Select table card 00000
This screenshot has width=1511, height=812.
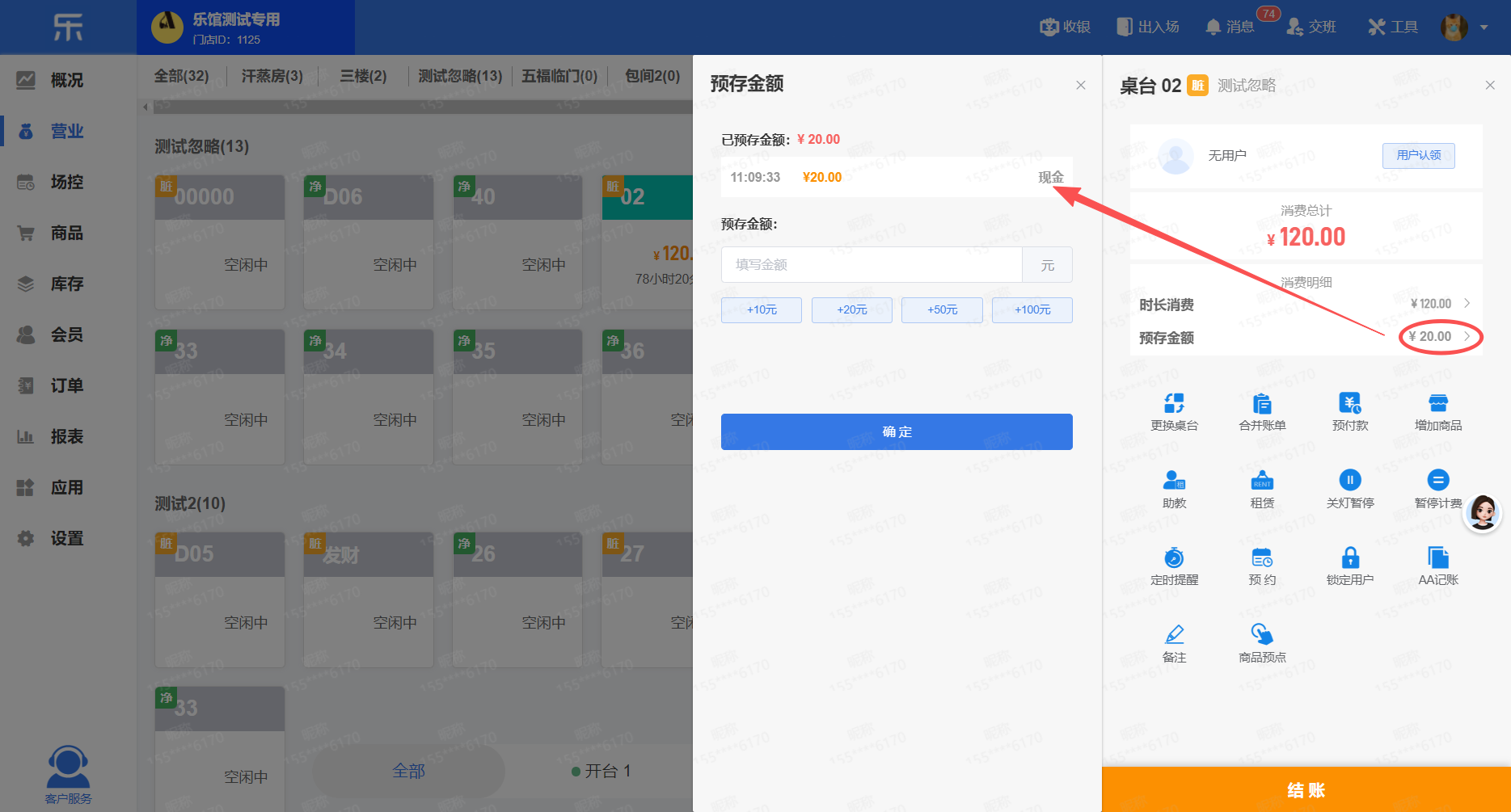[220, 242]
